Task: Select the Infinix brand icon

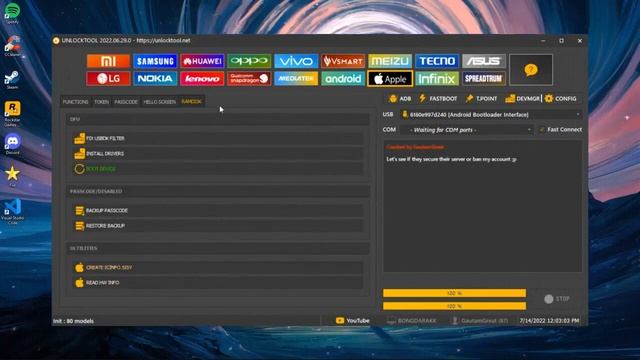Action: 437,78
